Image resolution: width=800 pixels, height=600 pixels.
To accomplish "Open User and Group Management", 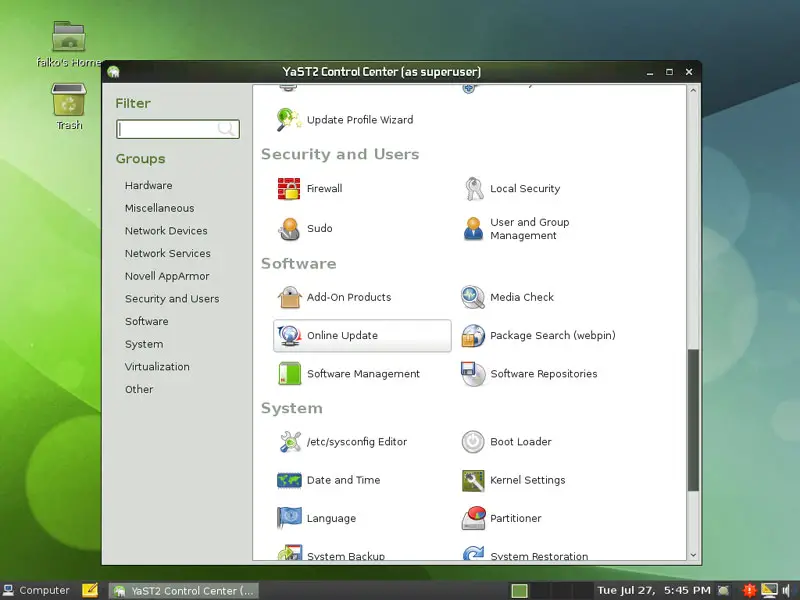I will (x=516, y=229).
